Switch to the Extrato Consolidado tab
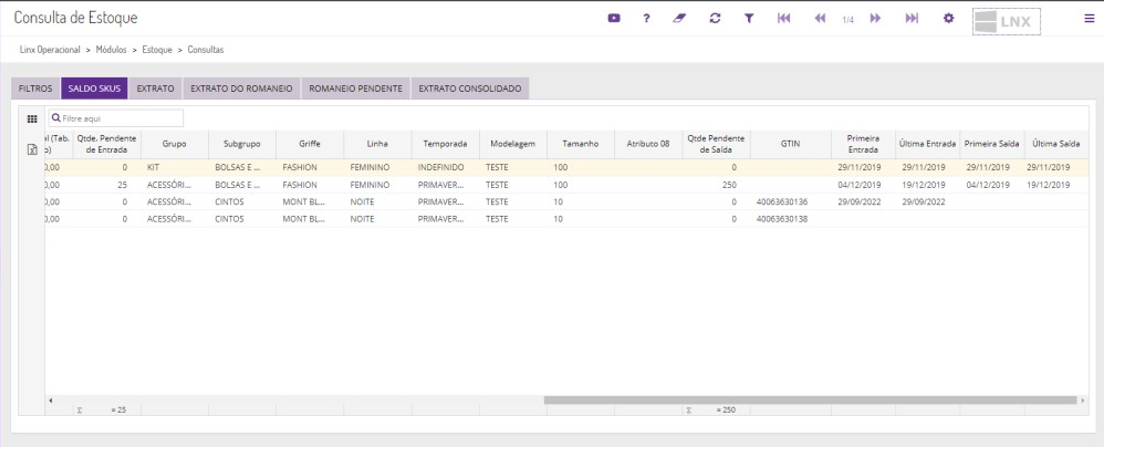Image resolution: width=1138 pixels, height=452 pixels. click(470, 88)
